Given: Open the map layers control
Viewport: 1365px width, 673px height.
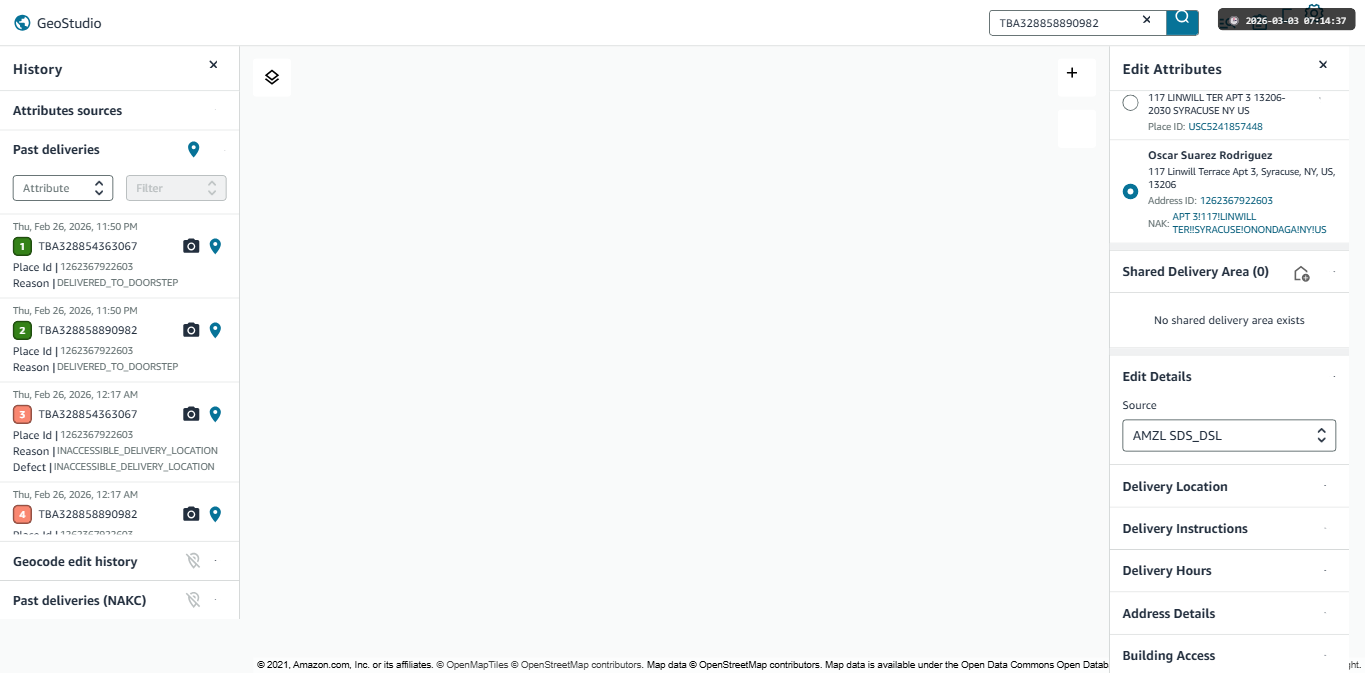Looking at the screenshot, I should tap(272, 77).
